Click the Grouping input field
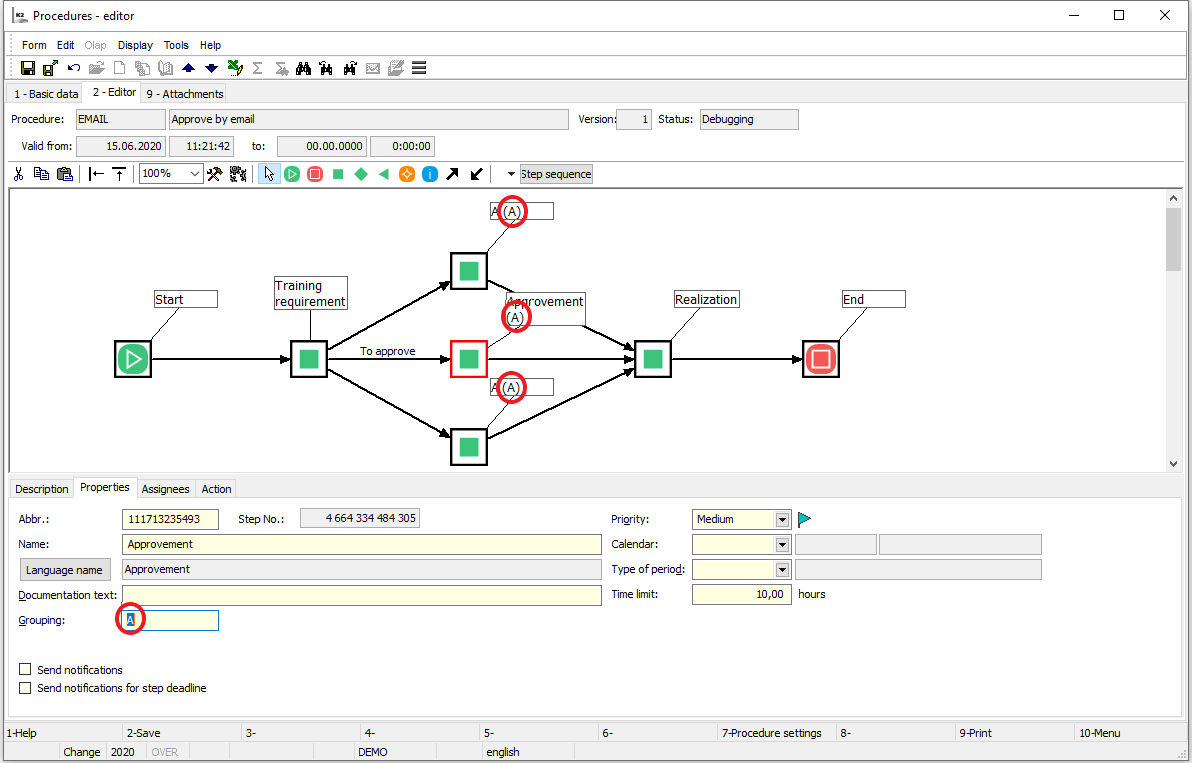This screenshot has width=1192, height=763. pyautogui.click(x=170, y=621)
